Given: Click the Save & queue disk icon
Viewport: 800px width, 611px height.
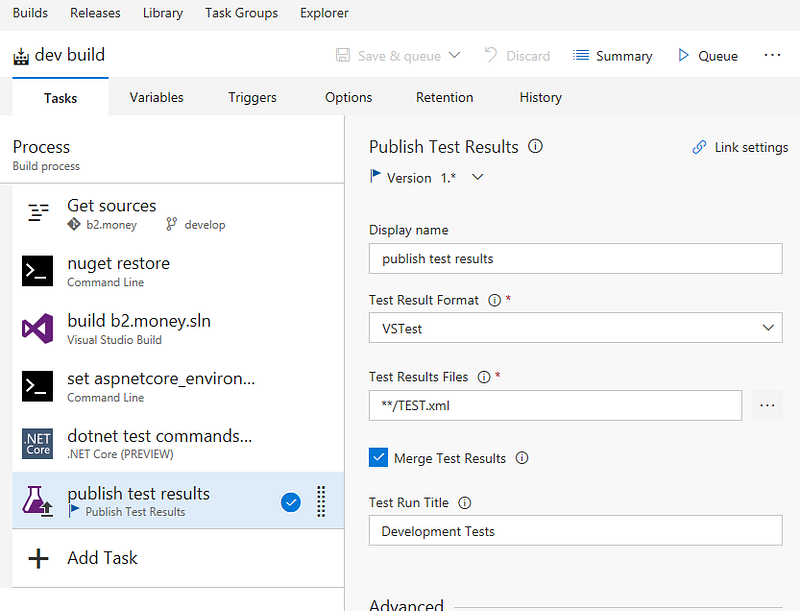Looking at the screenshot, I should point(343,55).
